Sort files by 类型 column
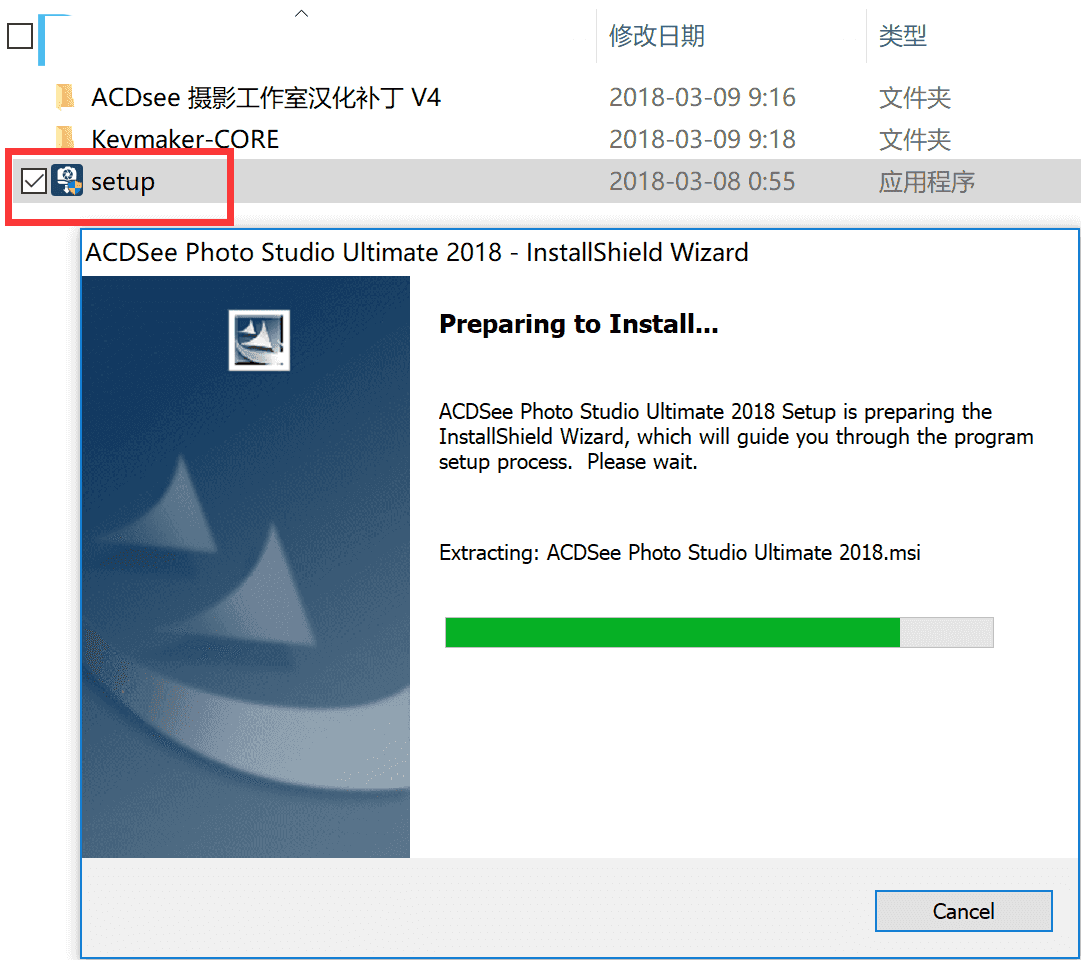This screenshot has height=960, width=1081. [902, 36]
